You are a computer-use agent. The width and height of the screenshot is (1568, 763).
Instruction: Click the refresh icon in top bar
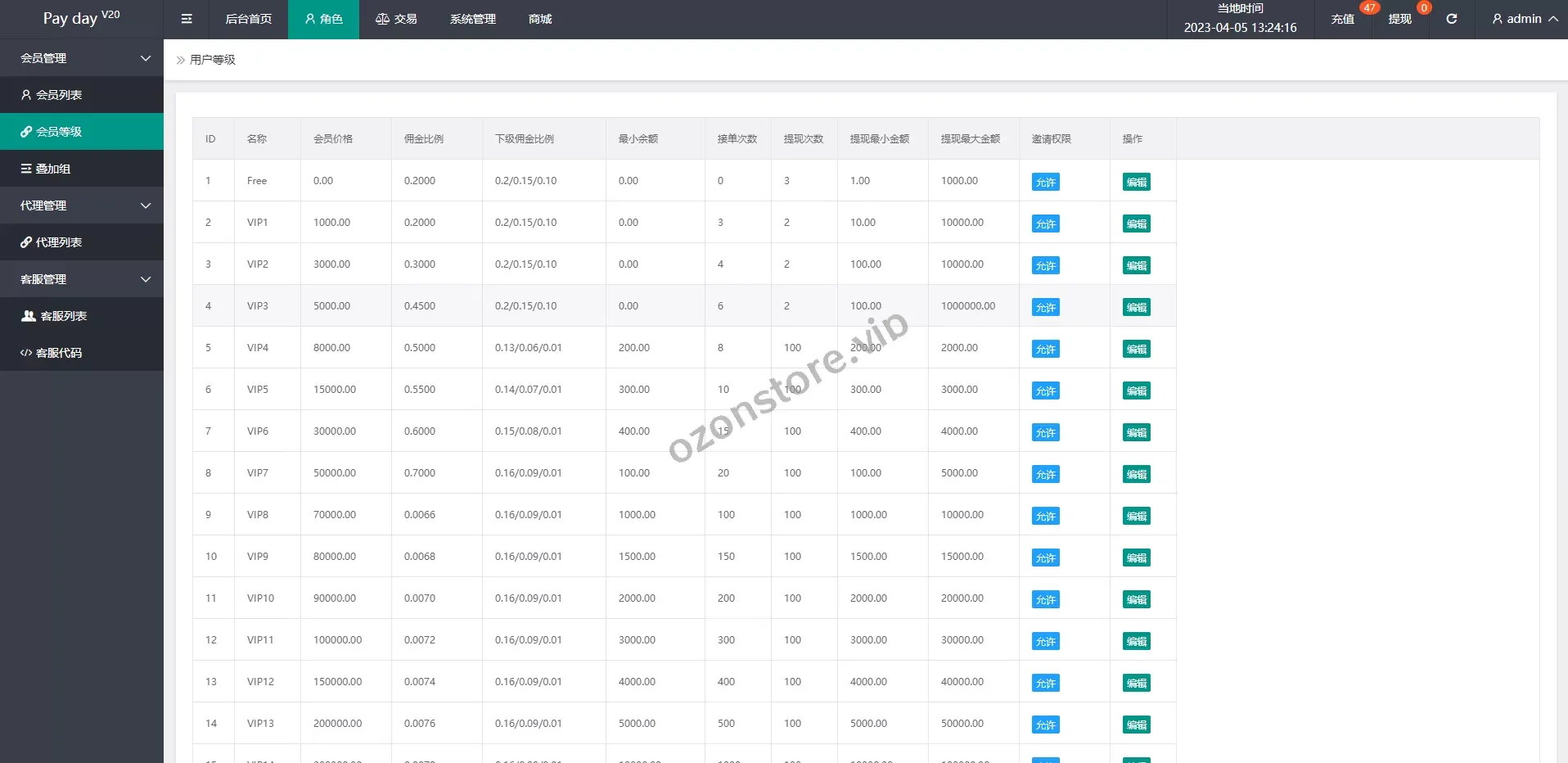(1451, 19)
